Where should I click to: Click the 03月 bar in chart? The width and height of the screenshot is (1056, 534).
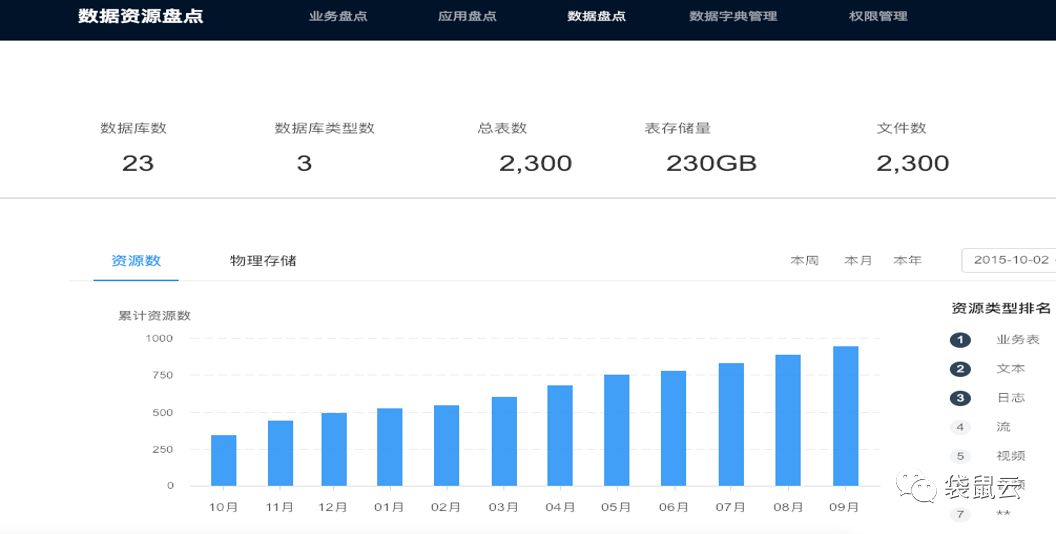pos(504,442)
